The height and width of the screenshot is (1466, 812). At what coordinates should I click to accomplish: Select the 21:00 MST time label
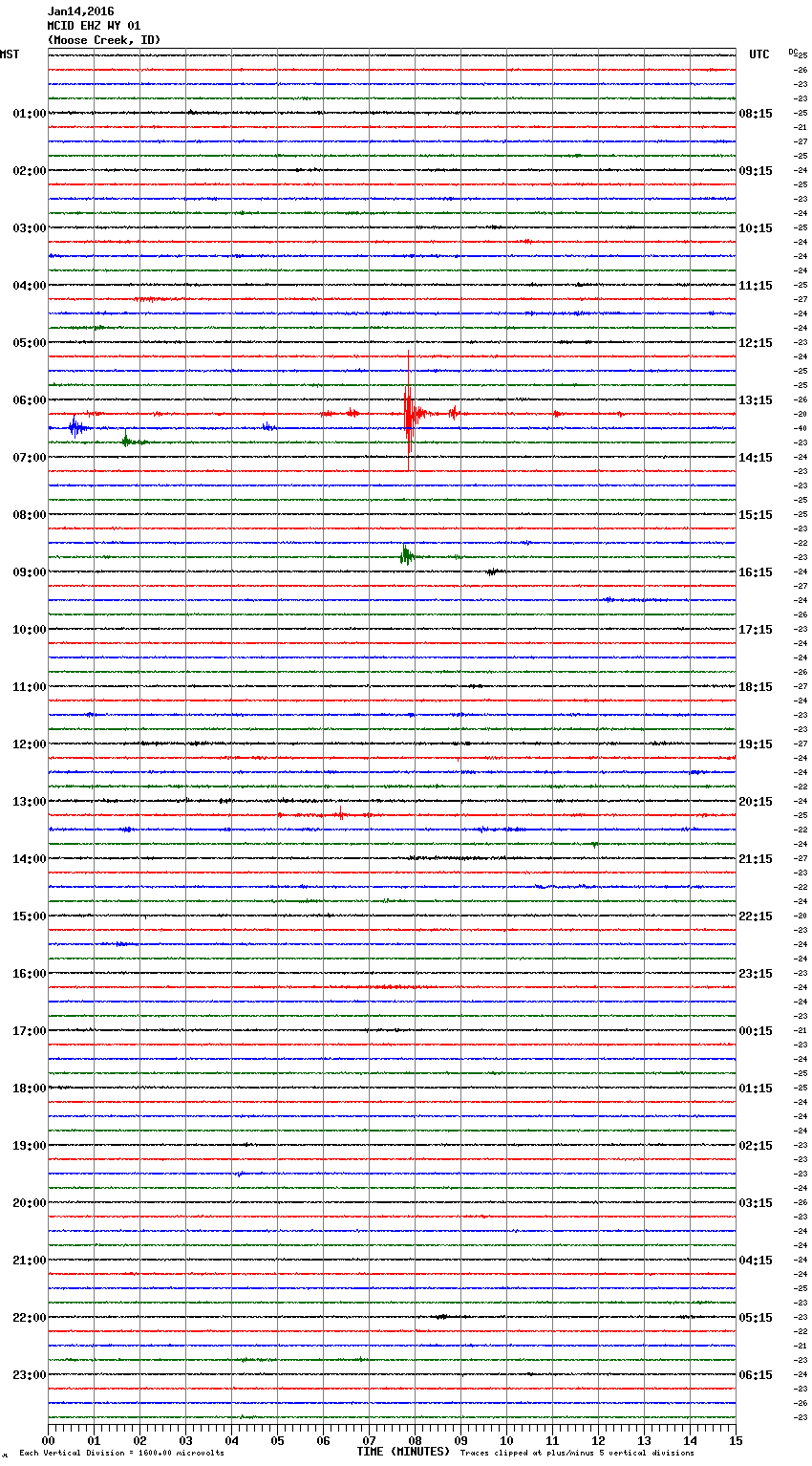tap(30, 1261)
